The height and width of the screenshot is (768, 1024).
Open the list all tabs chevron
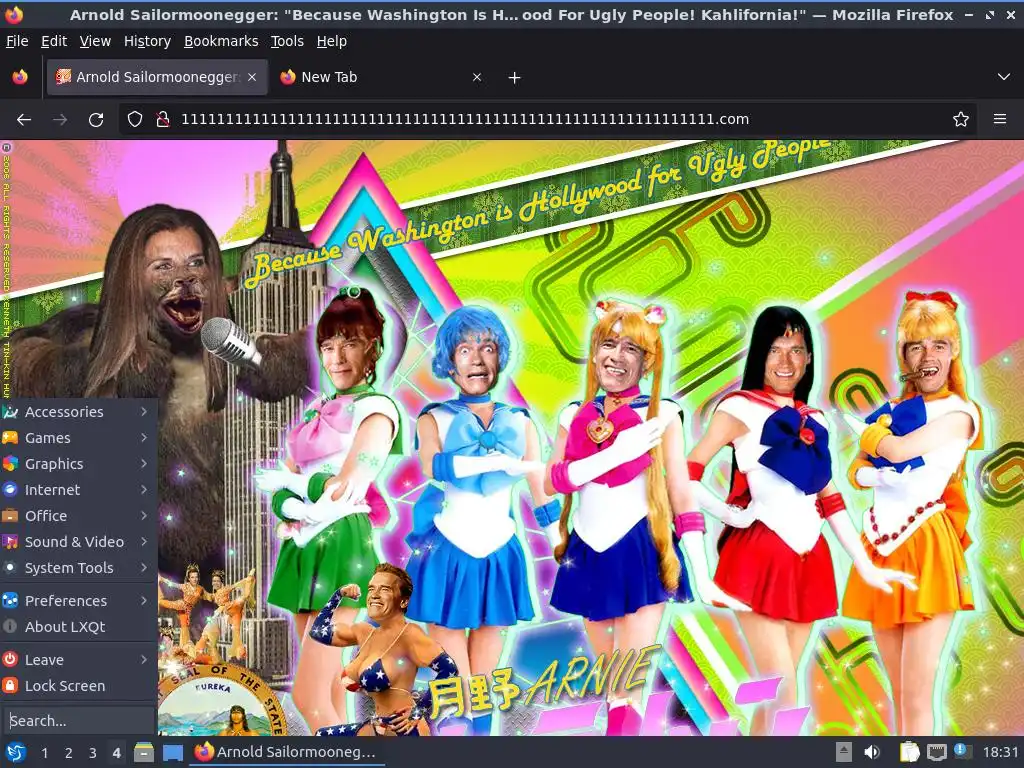(x=1004, y=77)
